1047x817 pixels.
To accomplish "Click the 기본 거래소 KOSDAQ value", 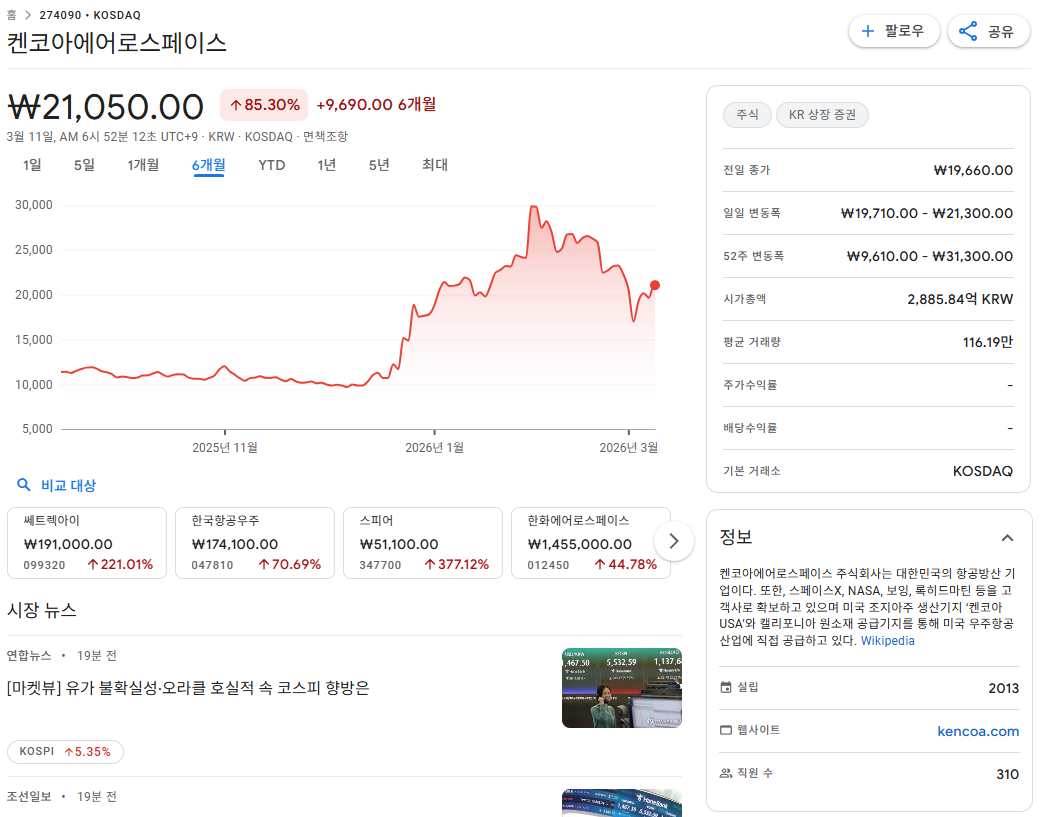I will 983,471.
